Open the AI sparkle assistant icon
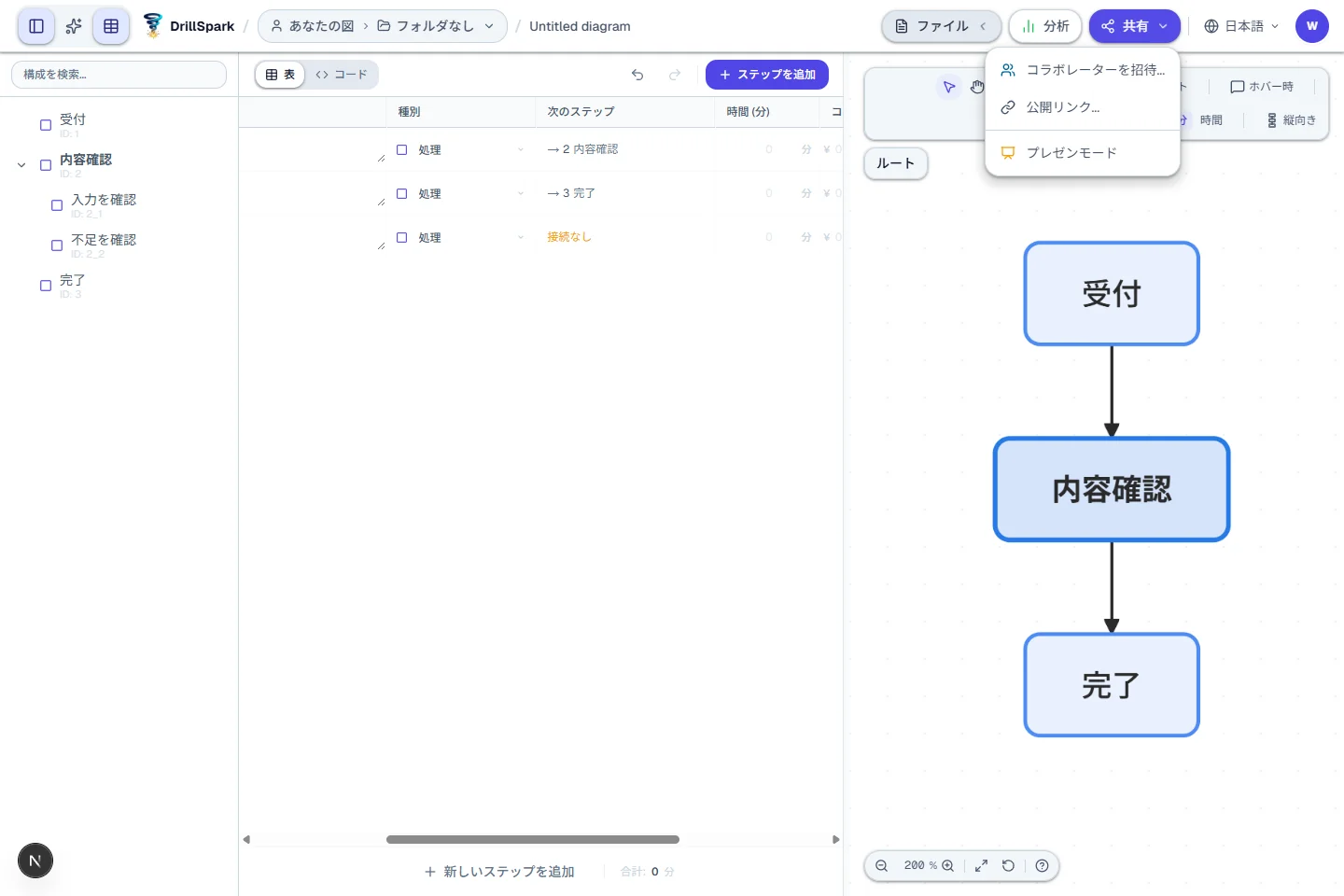The height and width of the screenshot is (896, 1344). [x=74, y=26]
